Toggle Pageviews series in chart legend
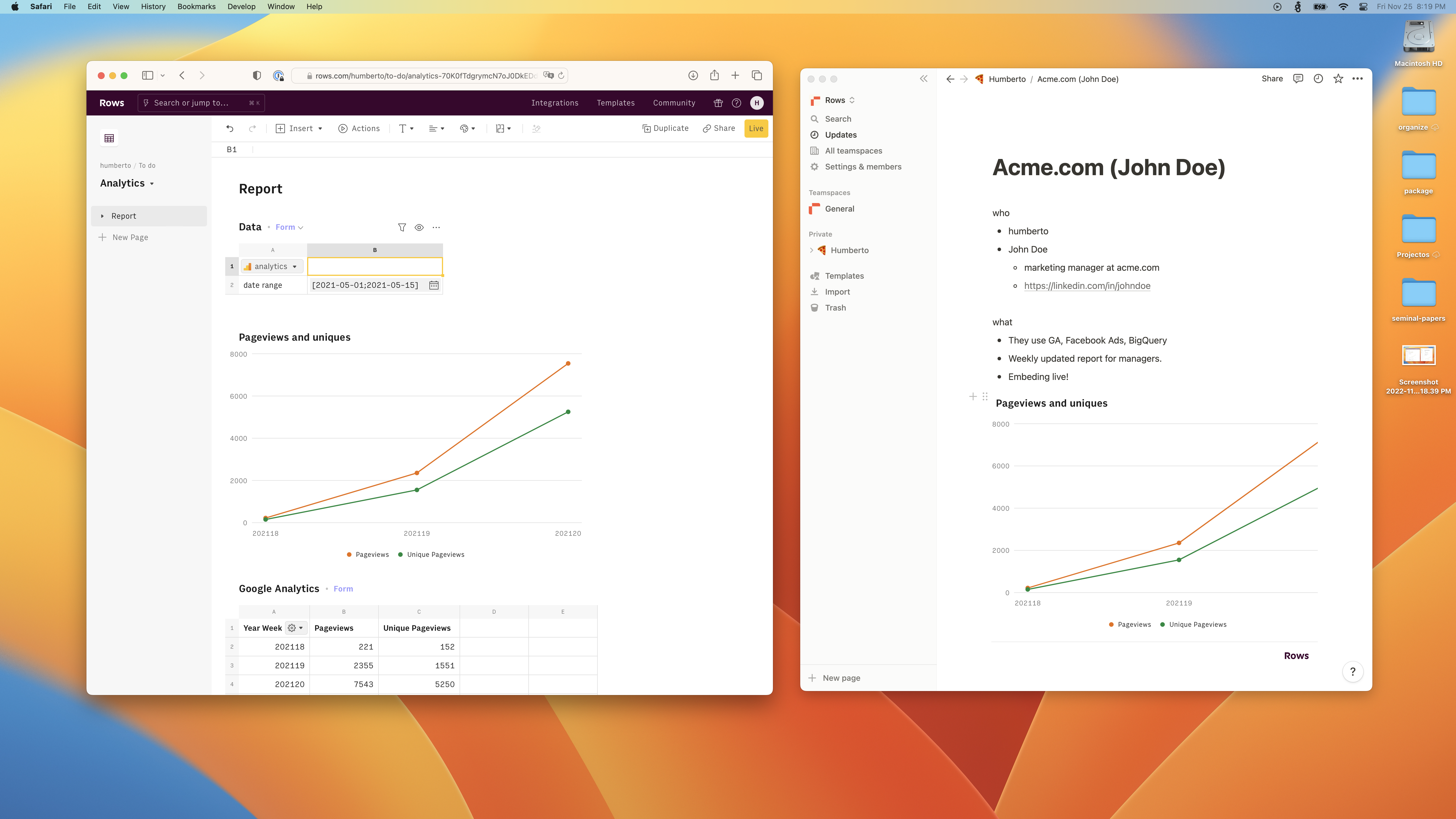Screen dimensions: 1456x819 click(368, 555)
